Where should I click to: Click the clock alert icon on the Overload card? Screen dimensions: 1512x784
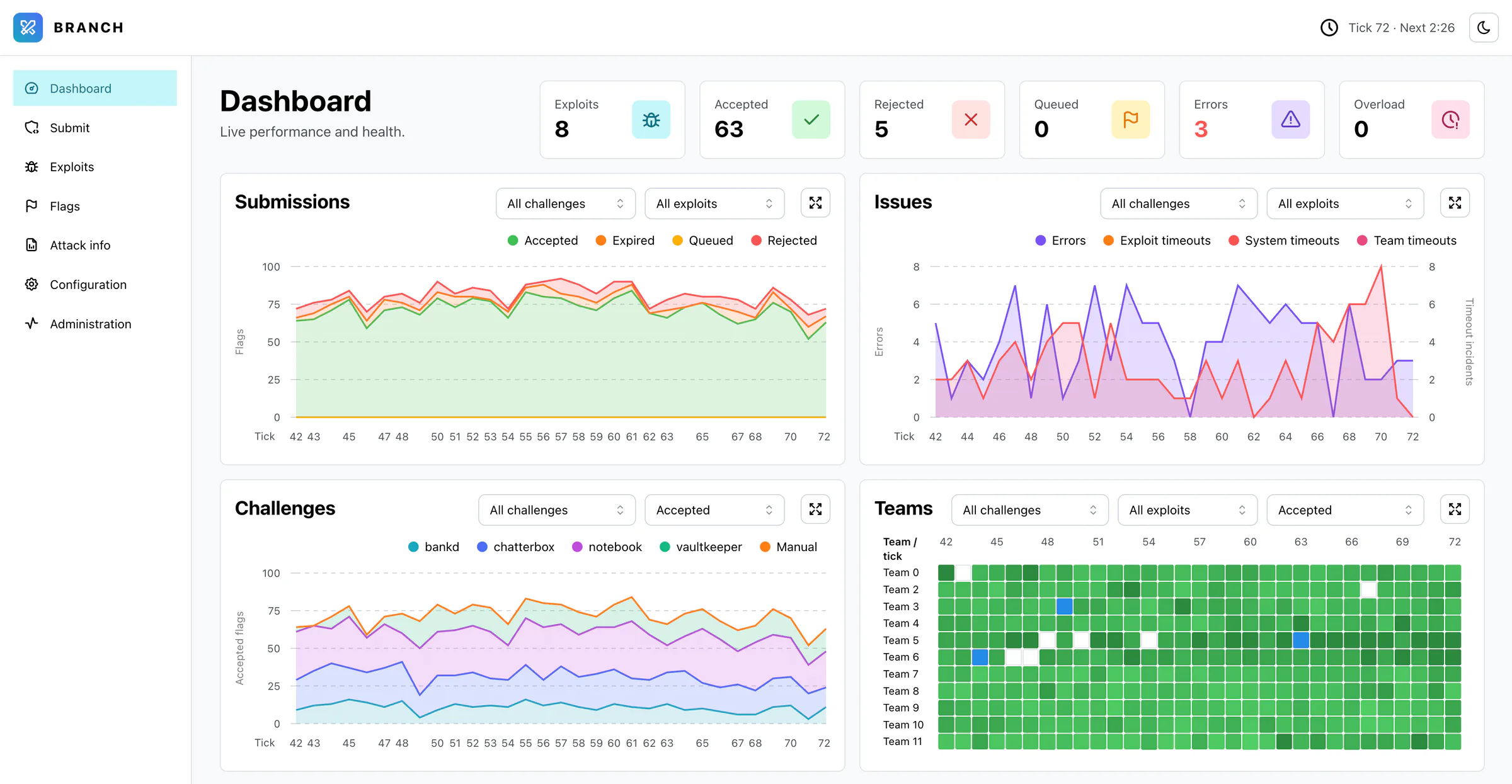click(1451, 120)
